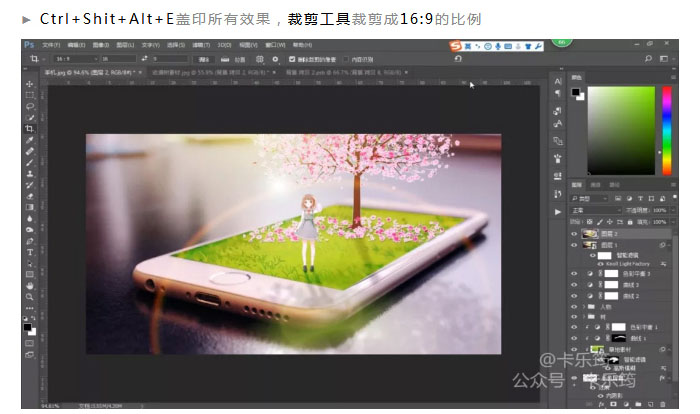The width and height of the screenshot is (700, 414).
Task: Select the Crop tool in left toolbar
Action: [x=30, y=129]
